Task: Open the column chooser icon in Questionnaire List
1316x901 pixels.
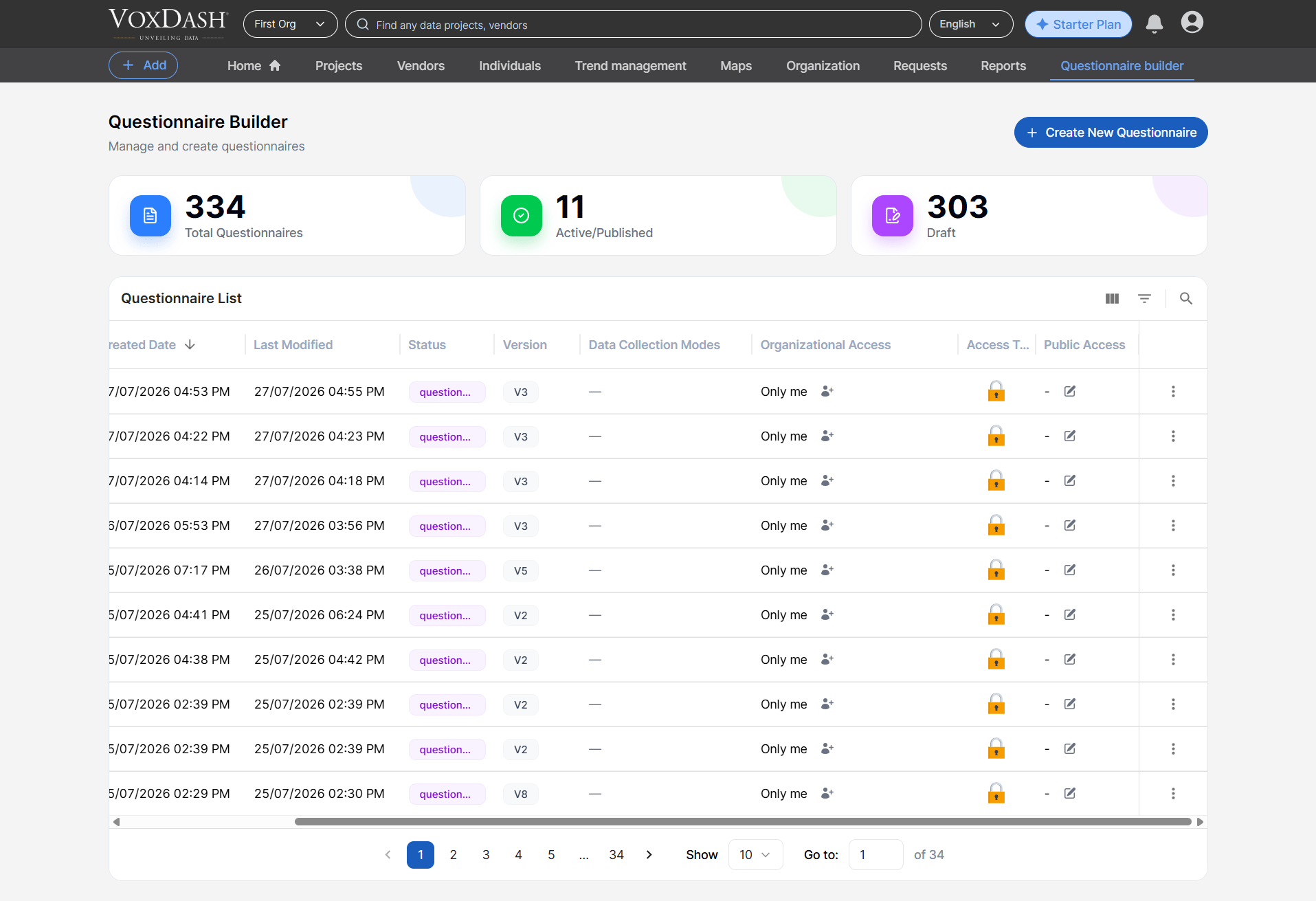Action: tap(1112, 298)
